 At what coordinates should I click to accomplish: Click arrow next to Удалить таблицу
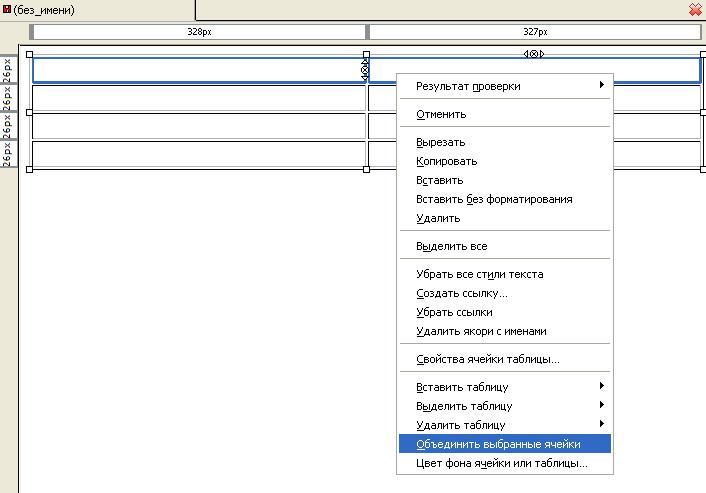coord(602,423)
